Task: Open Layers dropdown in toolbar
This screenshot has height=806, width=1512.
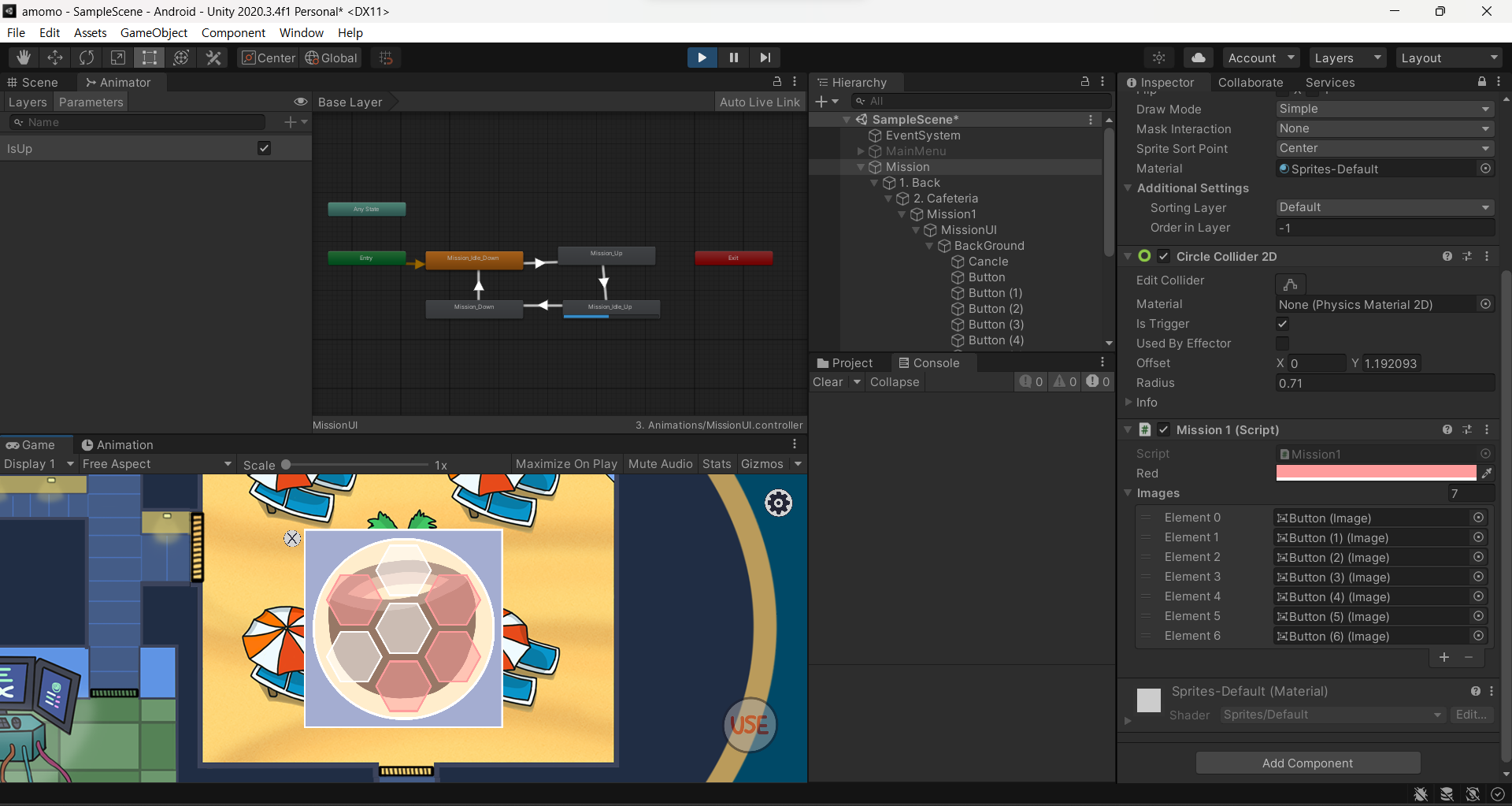Action: point(1347,58)
